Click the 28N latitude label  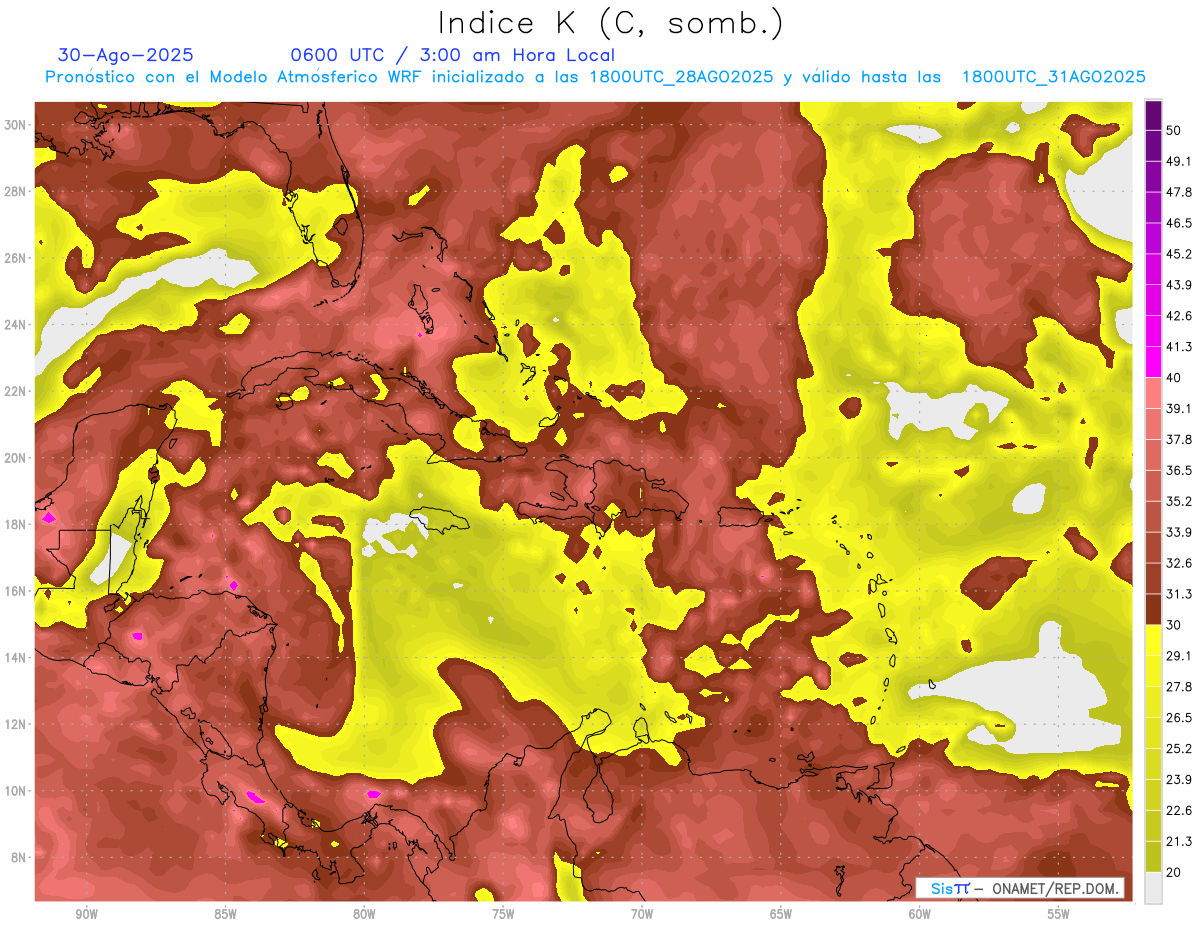coord(15,191)
